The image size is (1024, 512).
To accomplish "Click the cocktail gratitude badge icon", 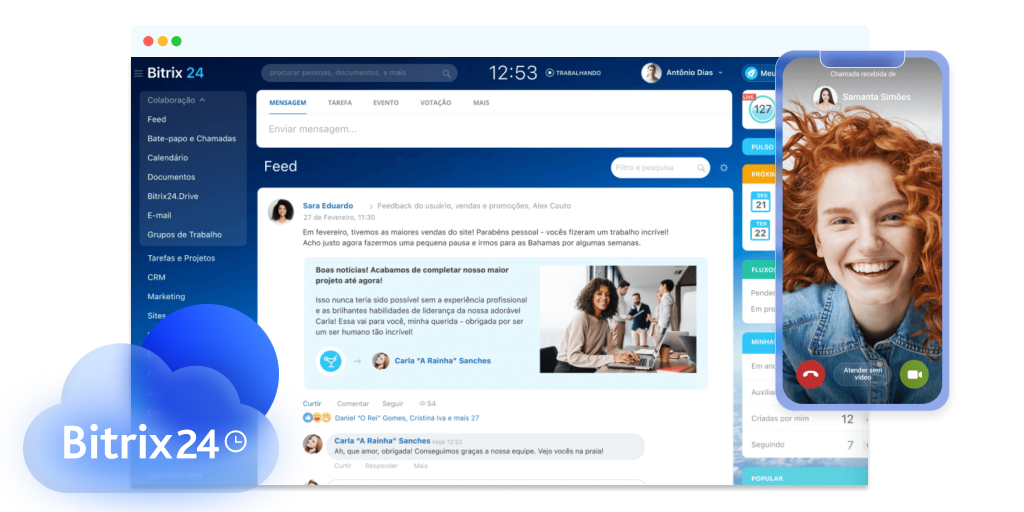I will click(330, 361).
